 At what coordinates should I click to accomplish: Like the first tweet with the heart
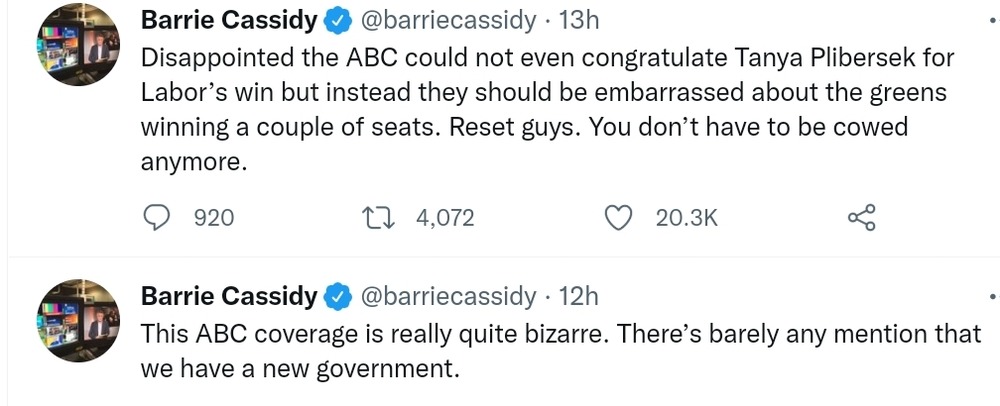click(621, 217)
